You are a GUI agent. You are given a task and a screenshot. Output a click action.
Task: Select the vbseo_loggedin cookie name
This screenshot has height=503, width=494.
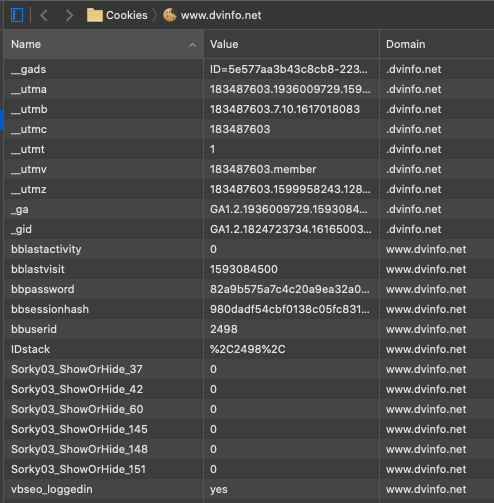52,489
